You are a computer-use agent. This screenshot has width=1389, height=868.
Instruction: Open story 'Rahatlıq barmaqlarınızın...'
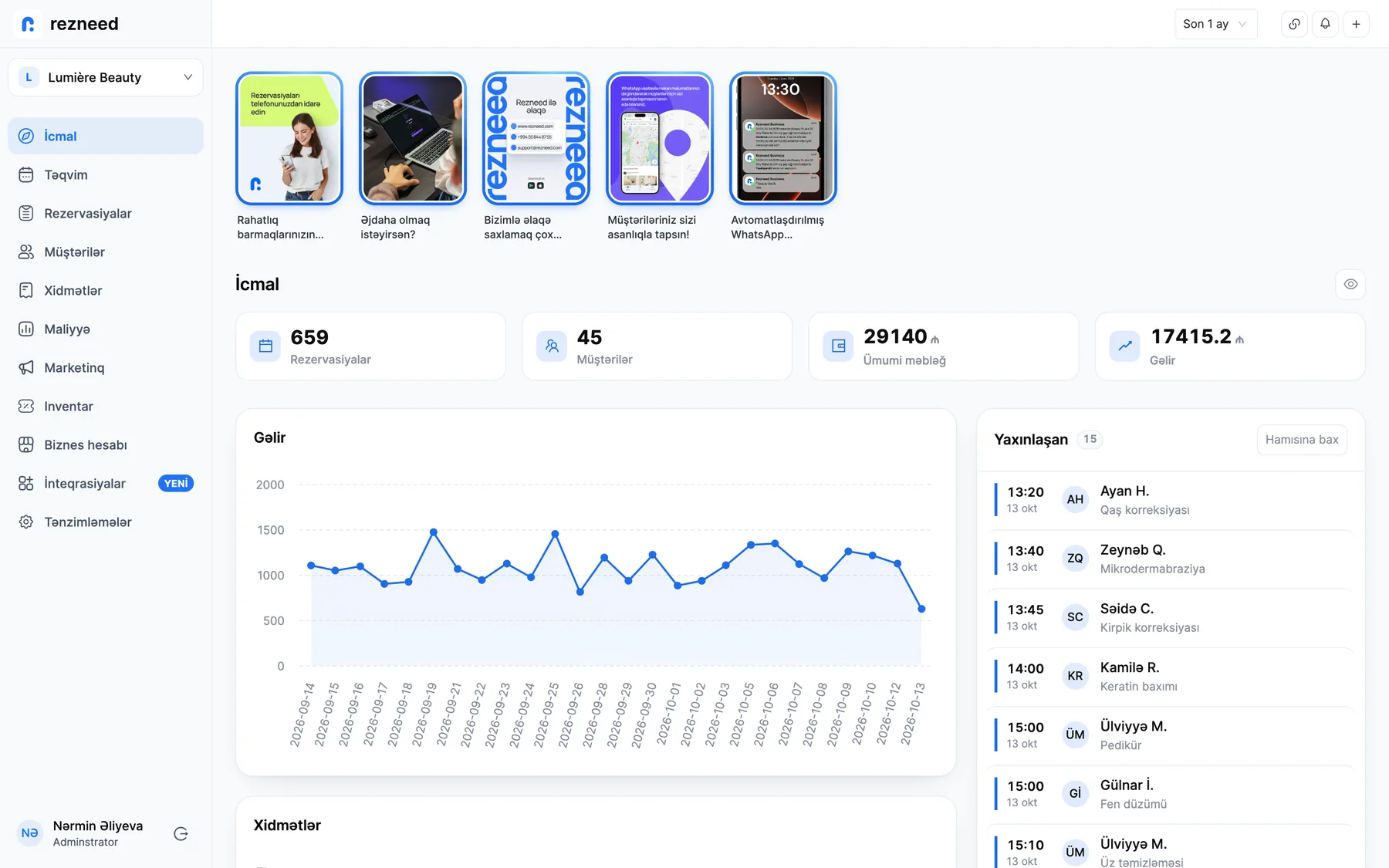point(289,139)
